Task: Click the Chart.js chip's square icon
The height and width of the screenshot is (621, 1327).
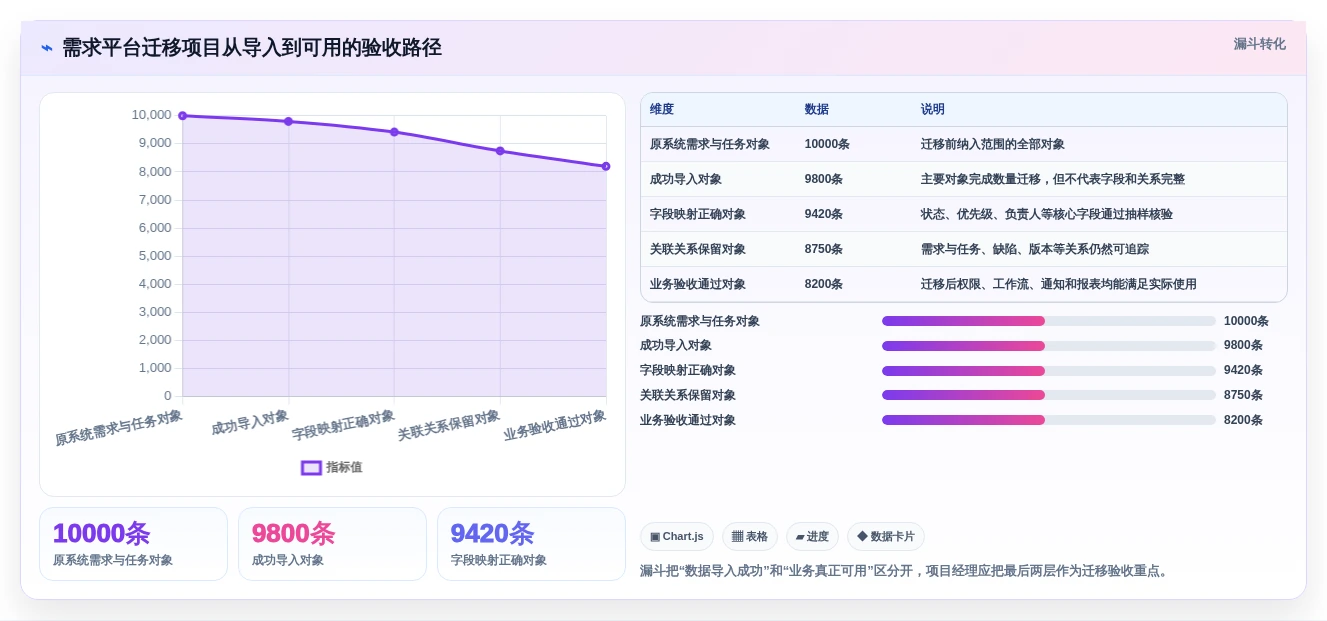Action: pyautogui.click(x=655, y=537)
